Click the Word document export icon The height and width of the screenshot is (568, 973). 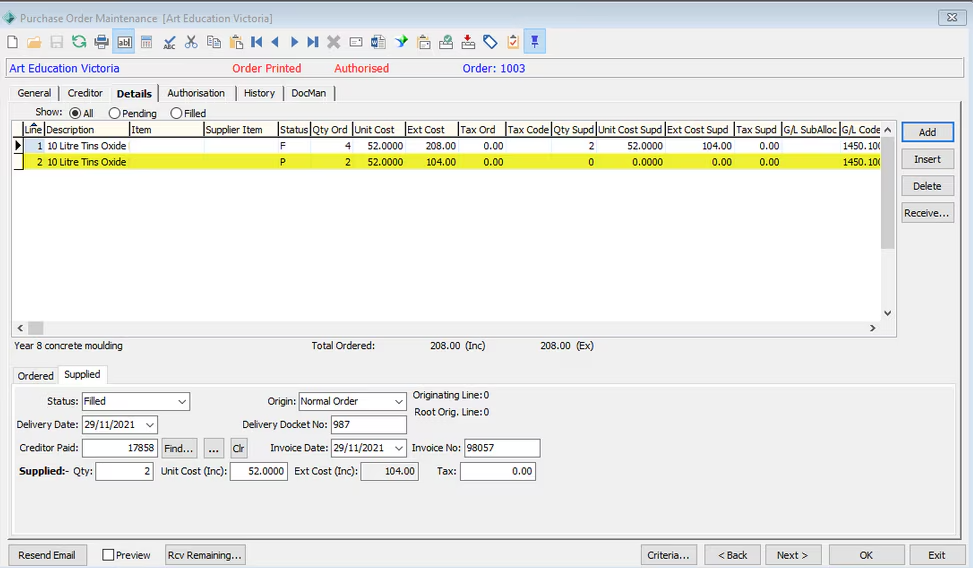[378, 42]
